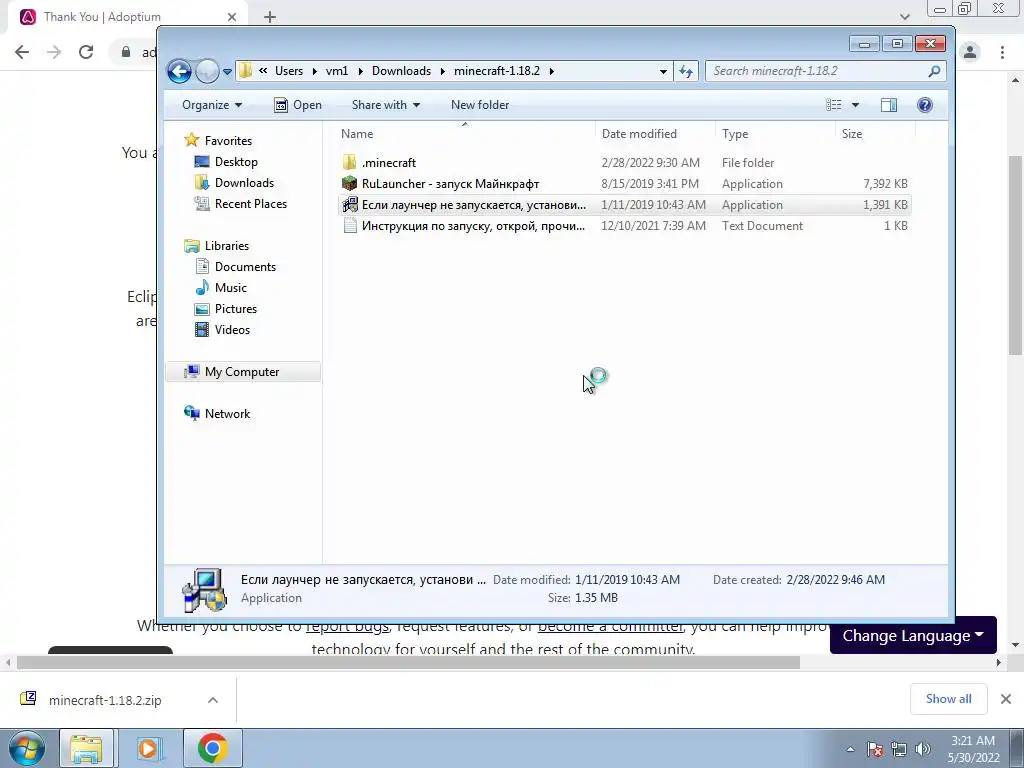Click Show all downloads
Image resolution: width=1024 pixels, height=768 pixels.
(948, 699)
